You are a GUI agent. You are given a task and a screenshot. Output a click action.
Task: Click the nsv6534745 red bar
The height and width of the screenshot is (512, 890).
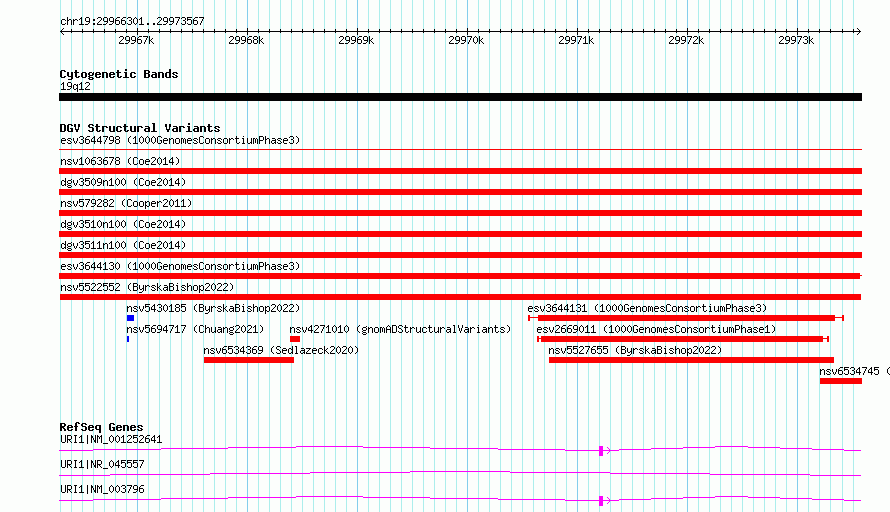point(841,381)
